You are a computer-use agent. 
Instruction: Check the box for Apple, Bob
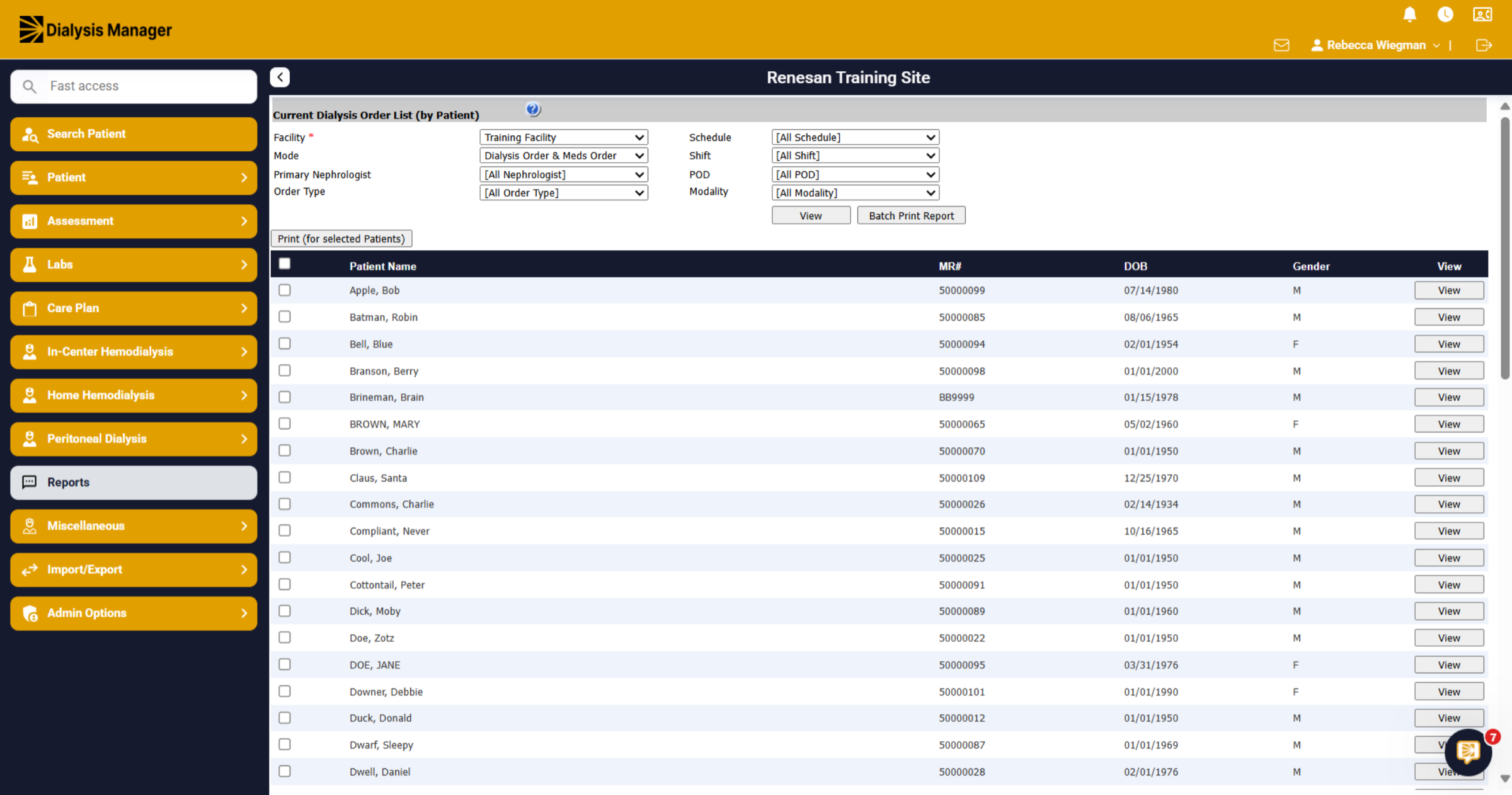(x=285, y=290)
